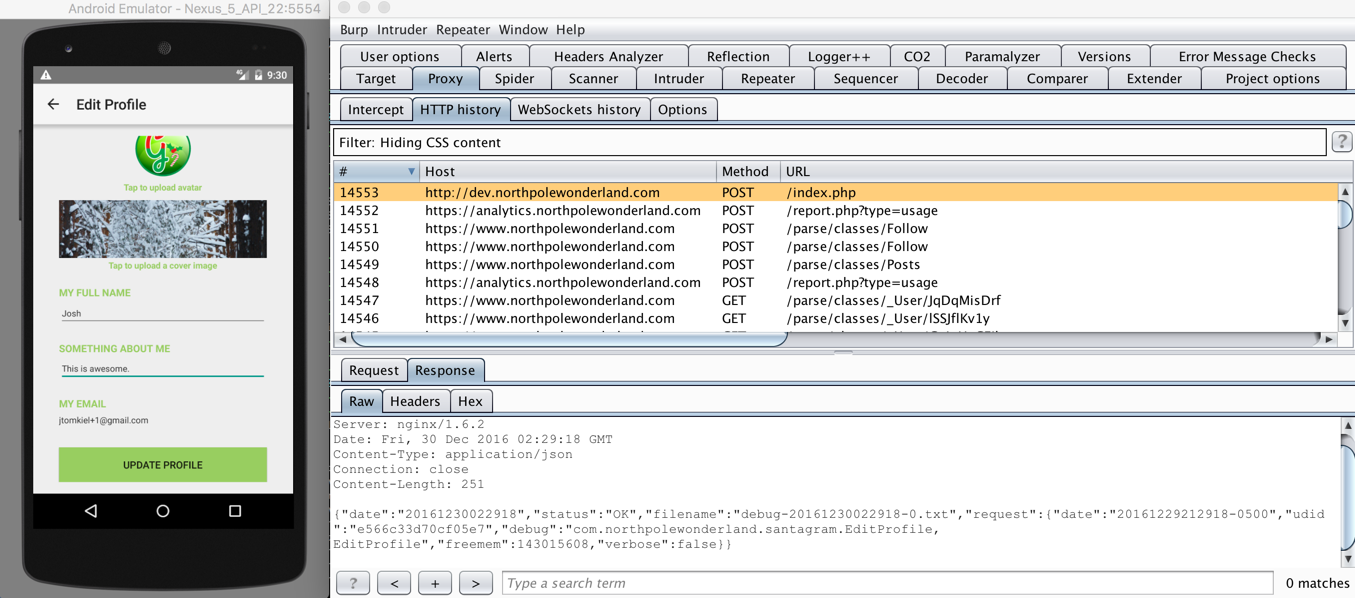Go to next search match button
Viewport: 1355px width, 598px height.
476,583
